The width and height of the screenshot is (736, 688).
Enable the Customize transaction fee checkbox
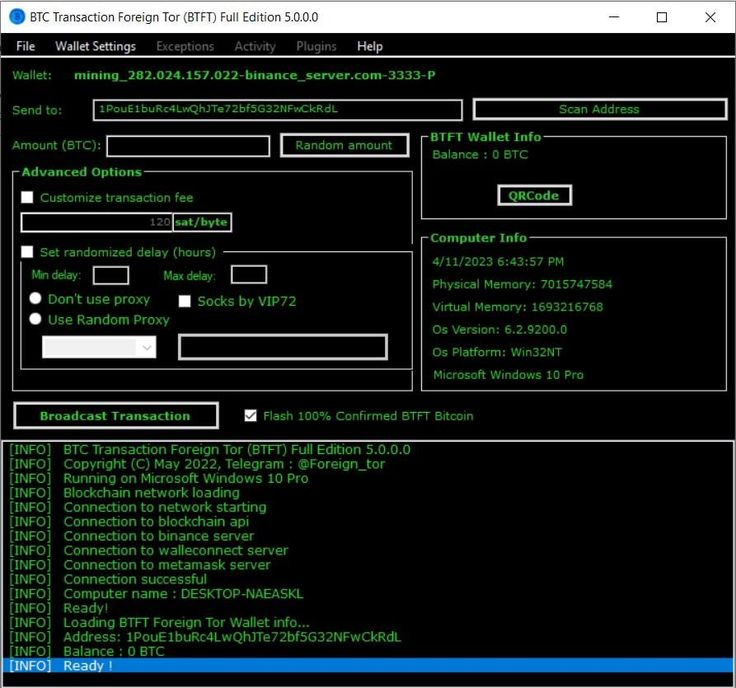pos(28,198)
